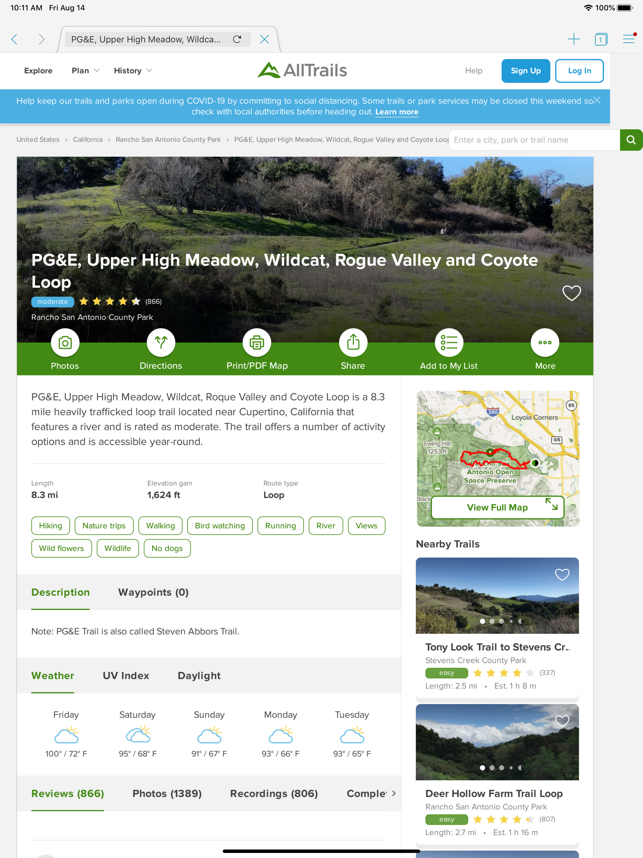This screenshot has width=643, height=858.
Task: Select Saturday weather forecast
Action: [x=137, y=735]
